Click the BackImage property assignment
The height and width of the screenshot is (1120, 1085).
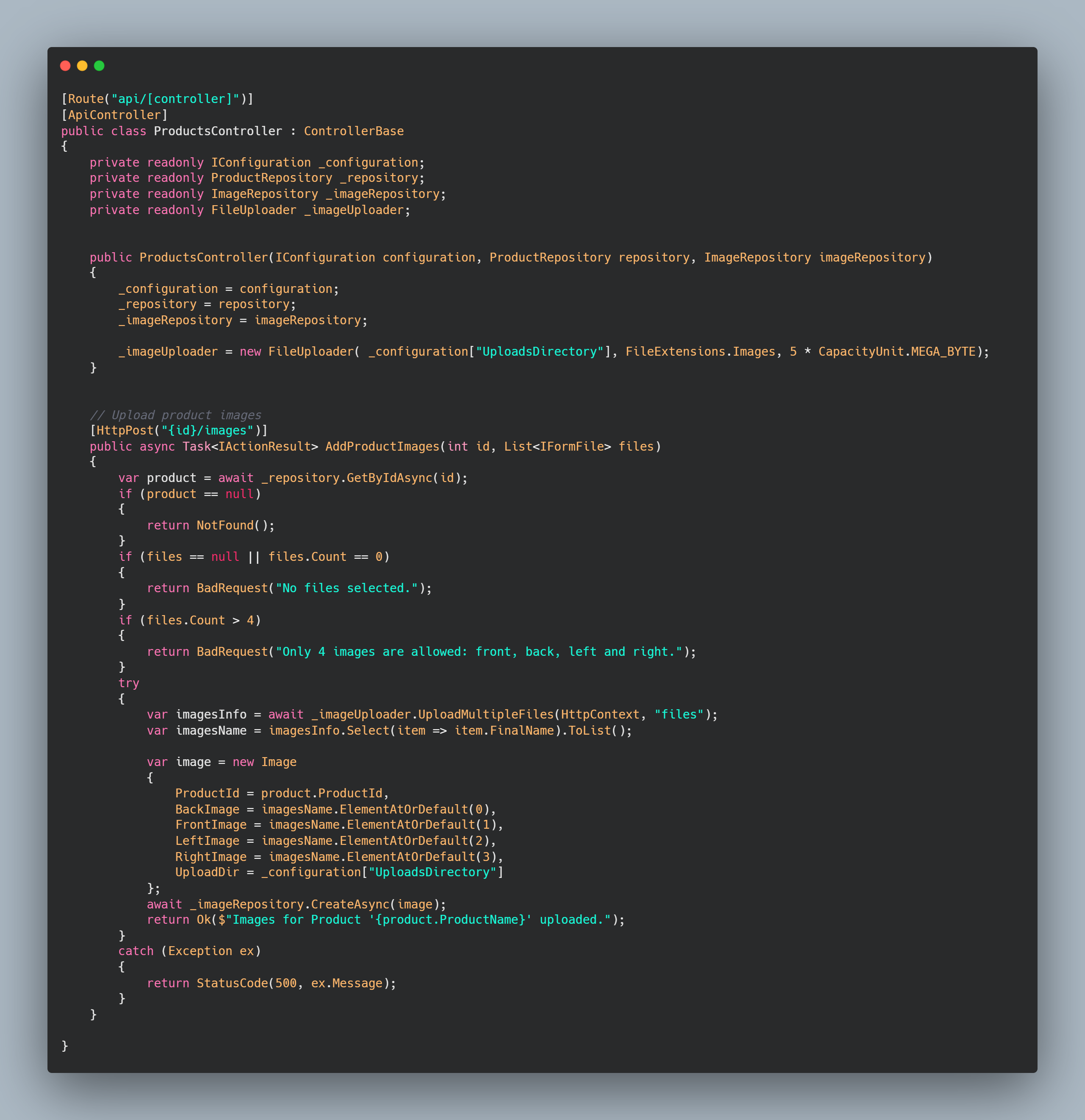click(x=207, y=809)
